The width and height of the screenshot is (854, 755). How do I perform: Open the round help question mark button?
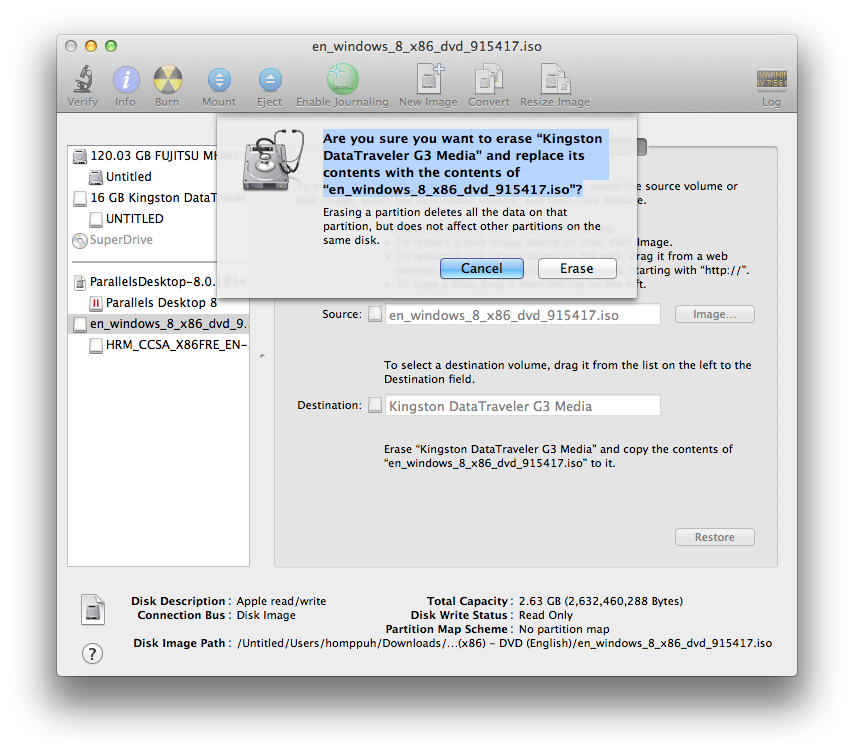93,653
